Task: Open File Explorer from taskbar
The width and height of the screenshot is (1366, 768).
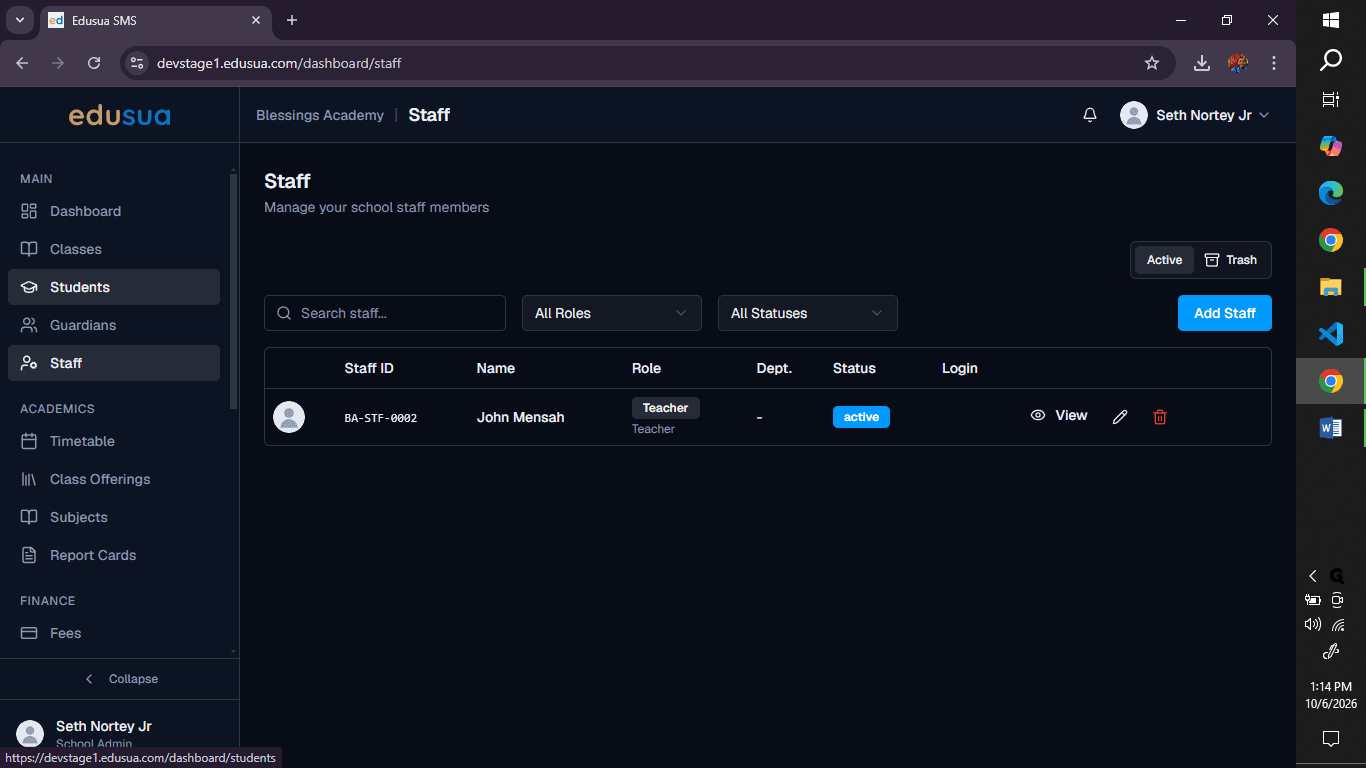Action: point(1331,287)
